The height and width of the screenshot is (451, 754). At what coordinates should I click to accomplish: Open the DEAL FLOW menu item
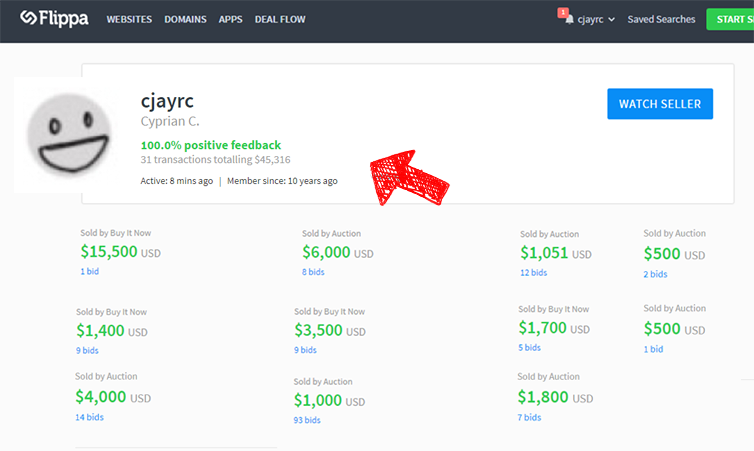280,19
